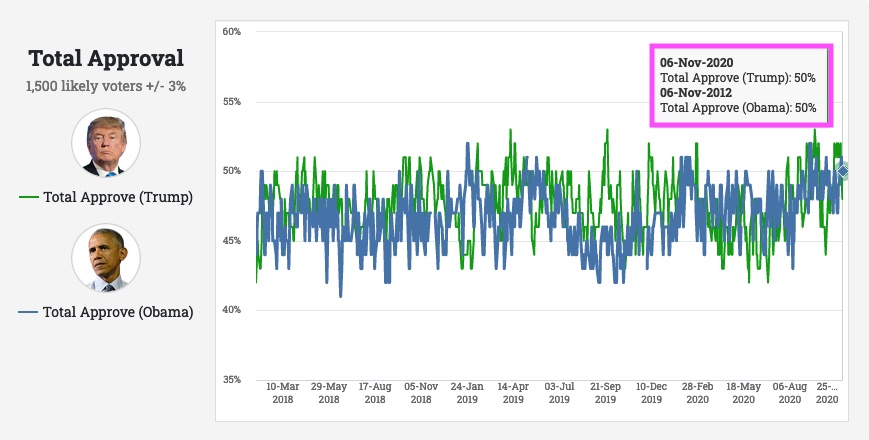Click the blue Obama legend line swatch
The image size is (869, 440).
pos(28,313)
